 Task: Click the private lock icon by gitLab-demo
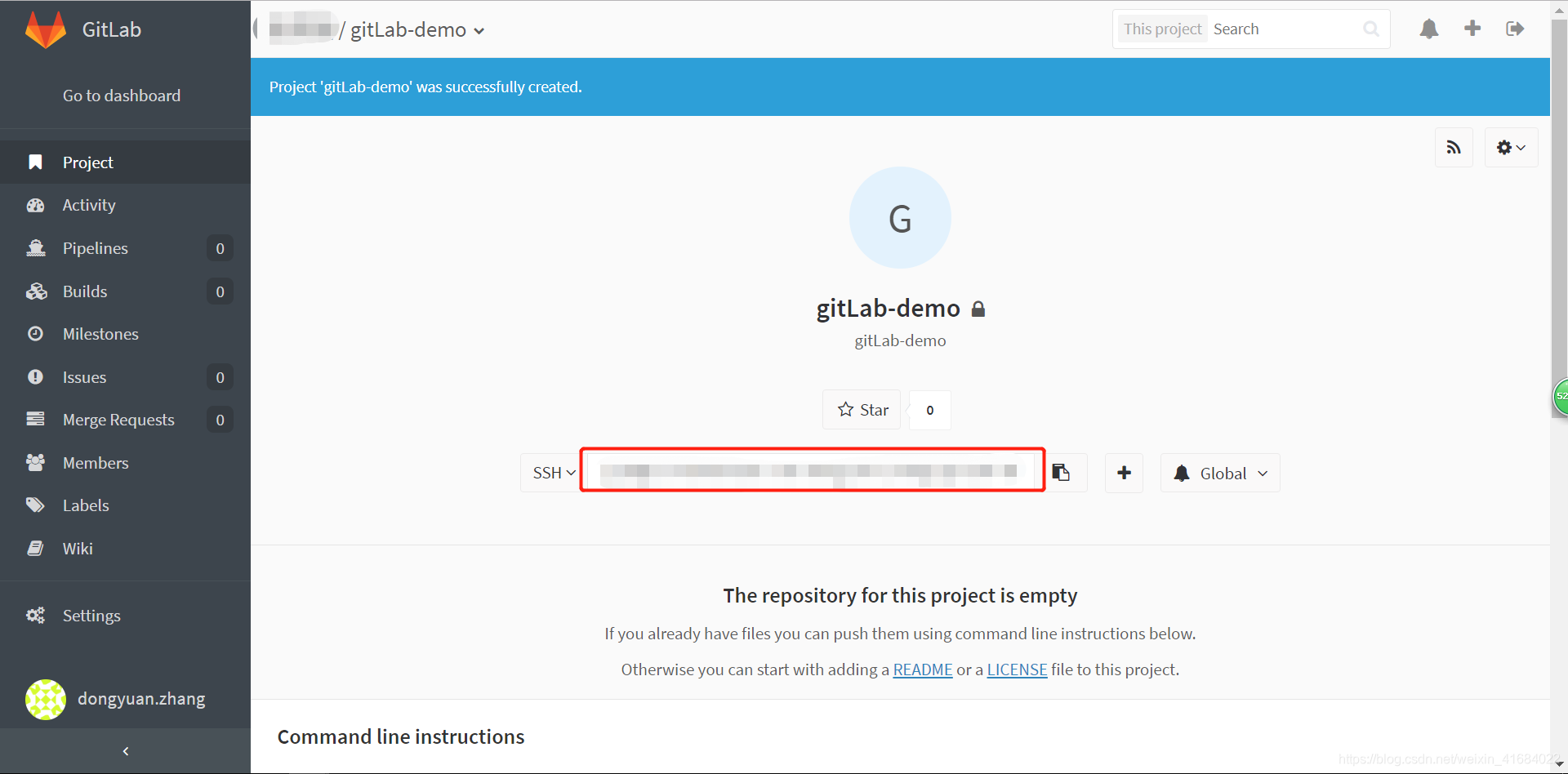tap(978, 309)
